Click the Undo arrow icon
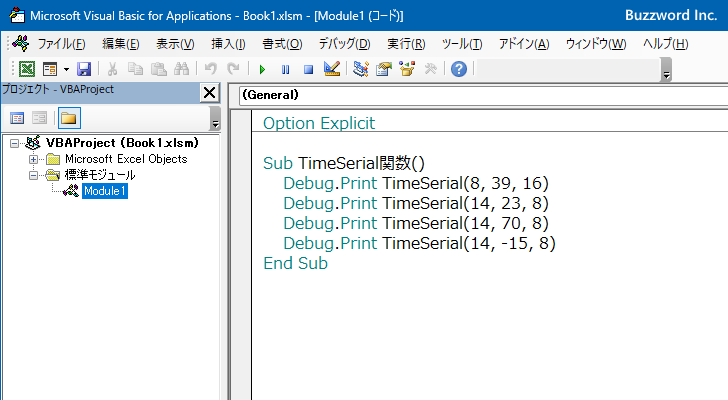This screenshot has height=400, width=728. pyautogui.click(x=210, y=69)
